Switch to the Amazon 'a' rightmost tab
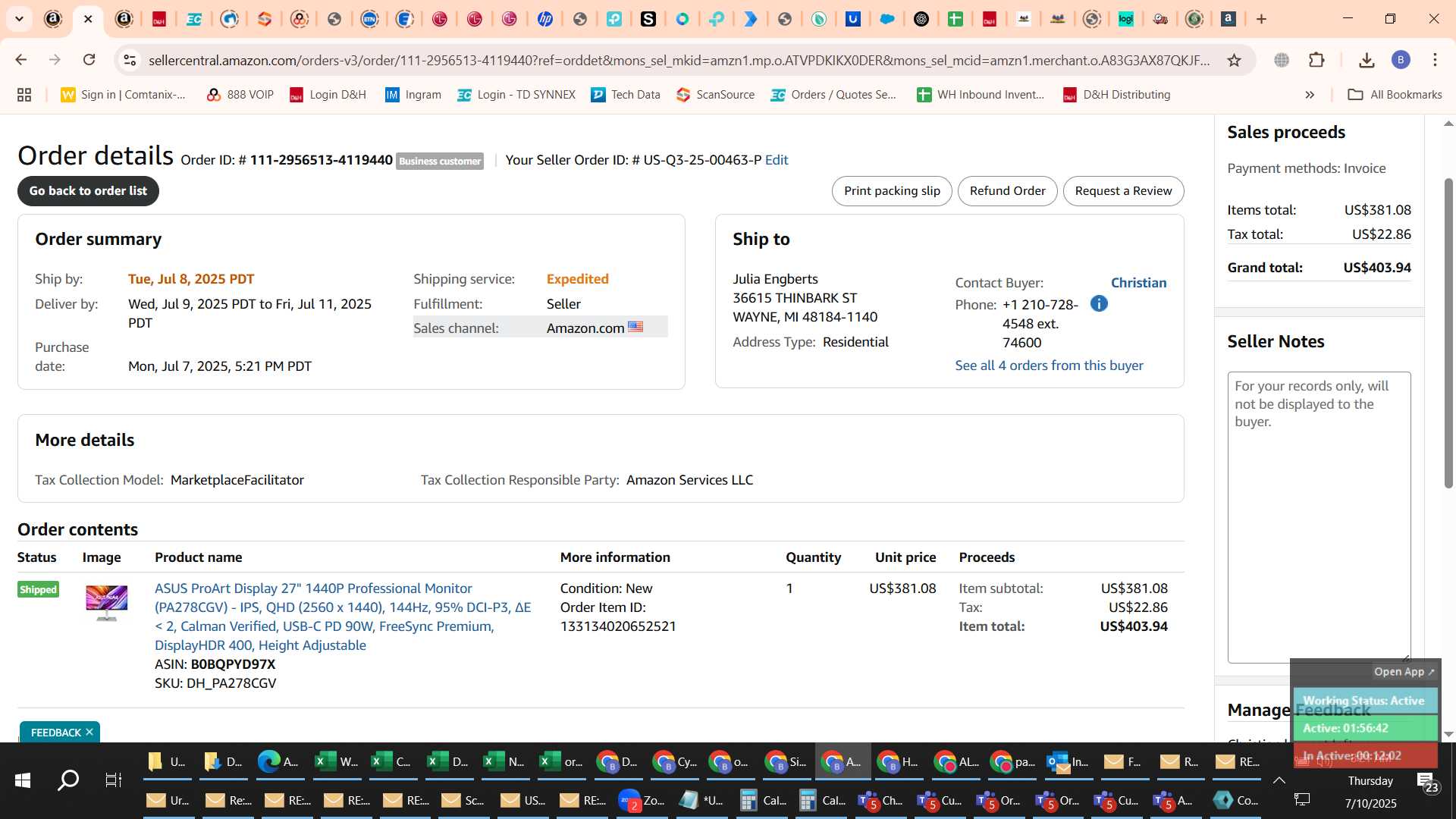Viewport: 1456px width, 819px height. pyautogui.click(x=1228, y=19)
